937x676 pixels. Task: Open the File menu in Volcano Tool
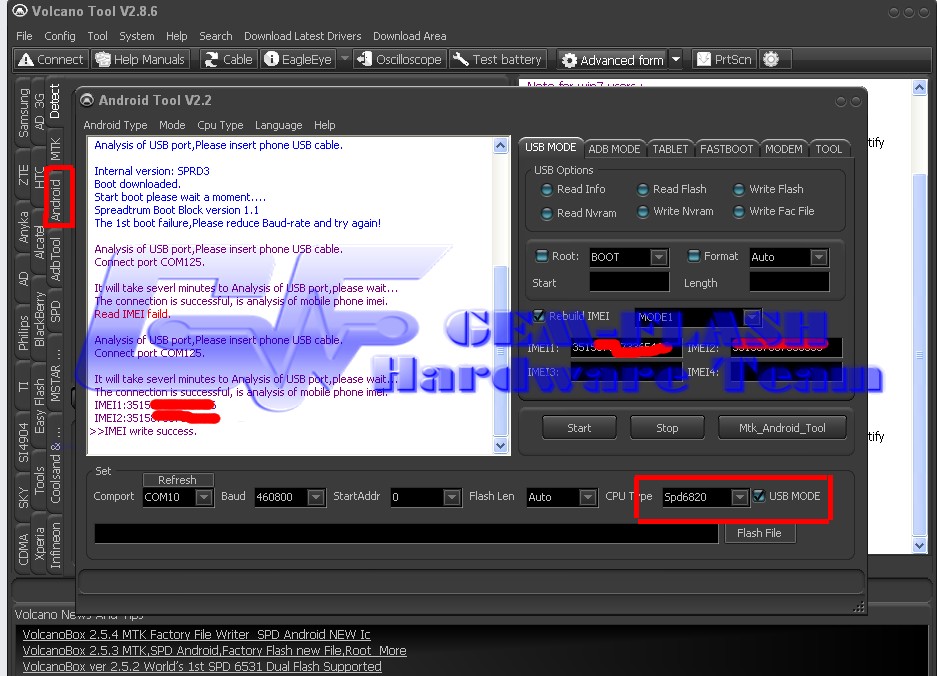pos(24,36)
